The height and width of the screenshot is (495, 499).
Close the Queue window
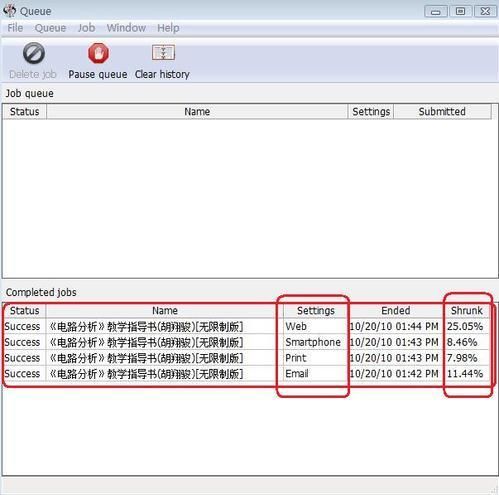point(485,11)
